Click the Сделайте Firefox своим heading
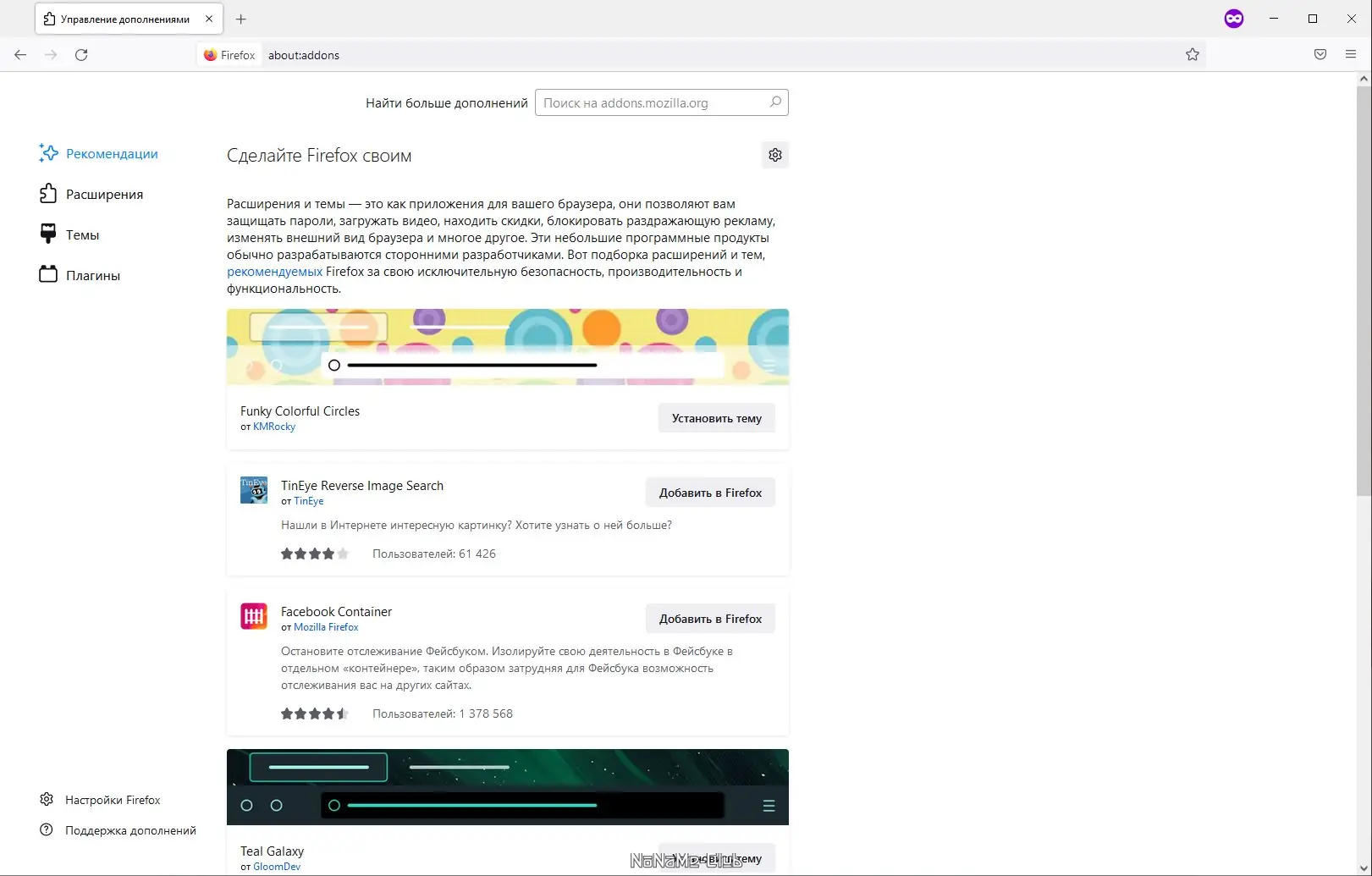Viewport: 1372px width, 876px height. point(319,156)
